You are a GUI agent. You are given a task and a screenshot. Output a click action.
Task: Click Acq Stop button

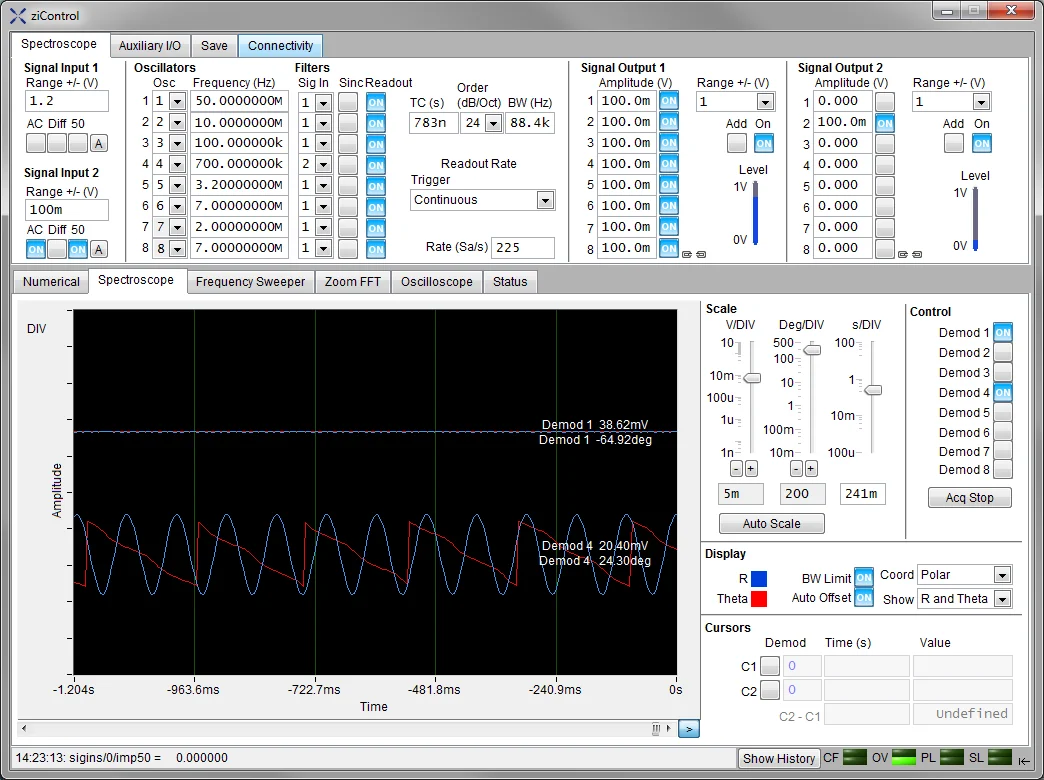point(969,498)
